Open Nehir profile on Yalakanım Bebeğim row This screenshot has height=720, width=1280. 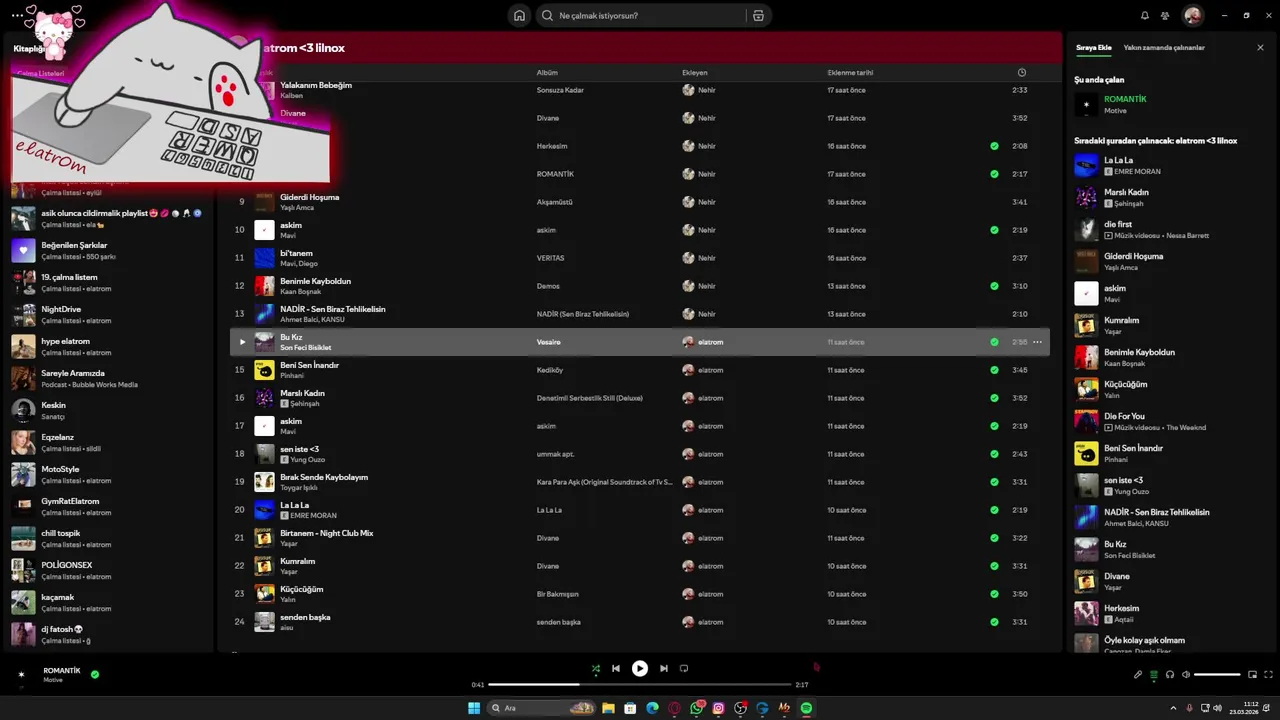[707, 90]
